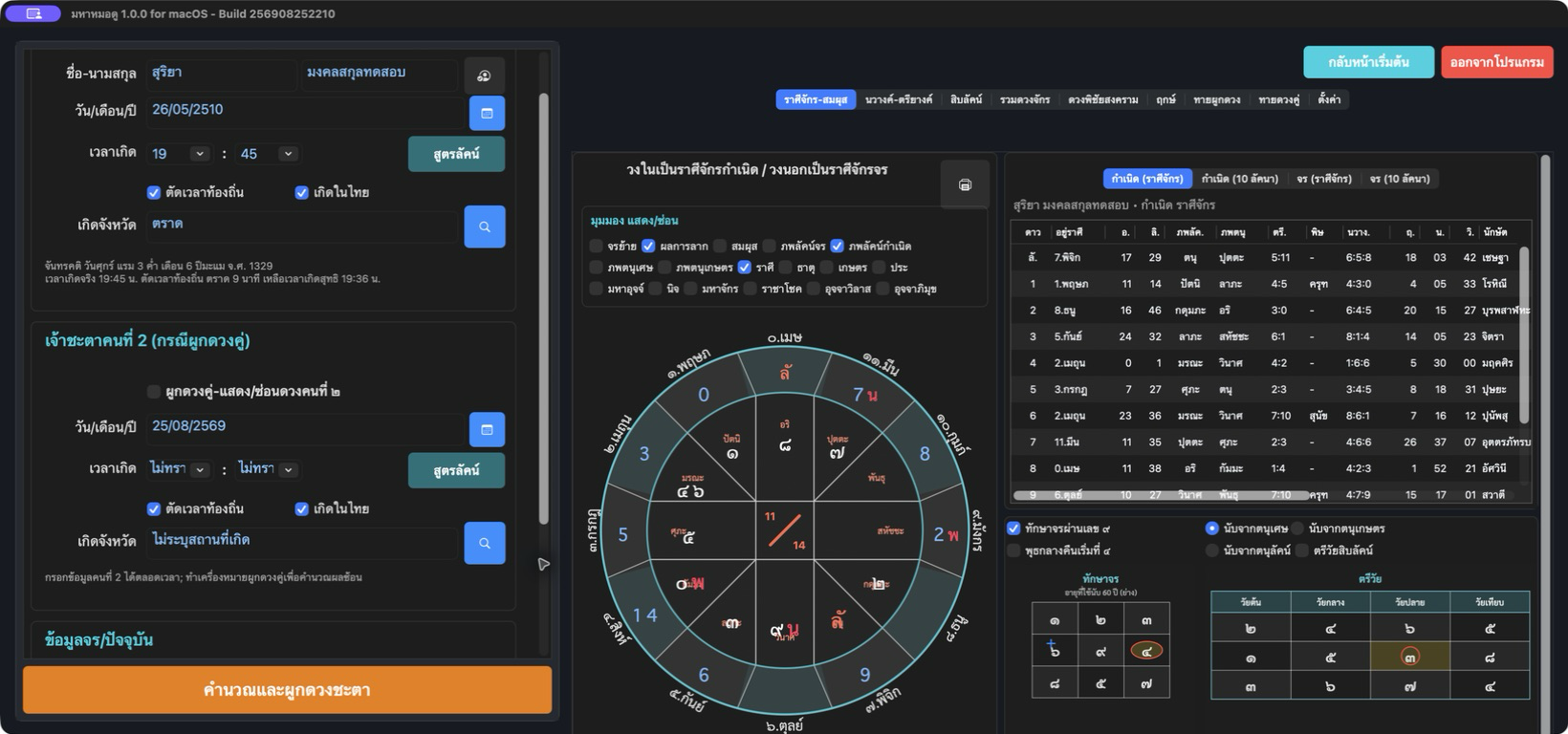This screenshot has height=734, width=1568.
Task: Enable the นิจ view checkbox
Action: coord(656,289)
